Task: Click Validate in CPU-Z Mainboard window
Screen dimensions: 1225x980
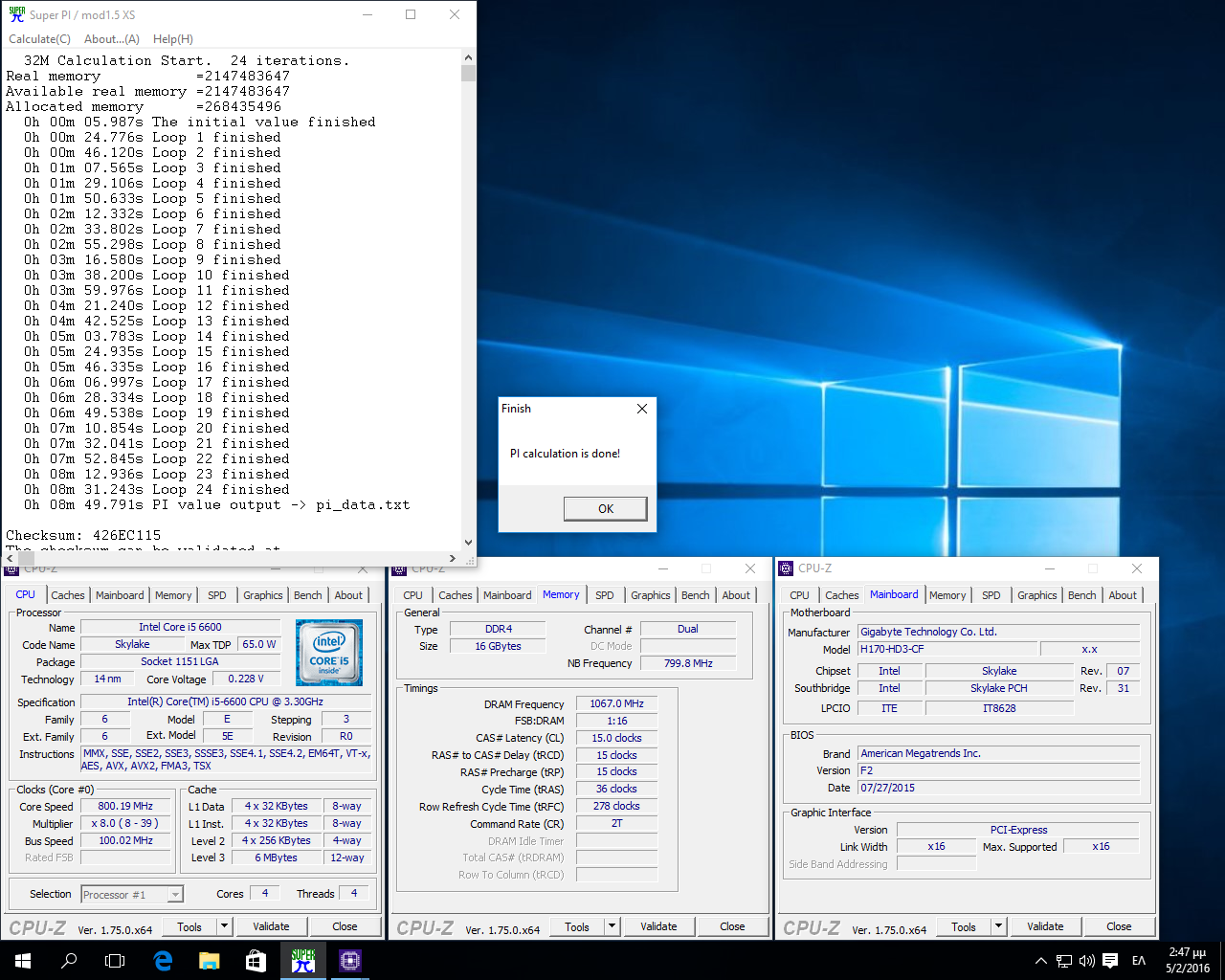Action: tap(1045, 926)
